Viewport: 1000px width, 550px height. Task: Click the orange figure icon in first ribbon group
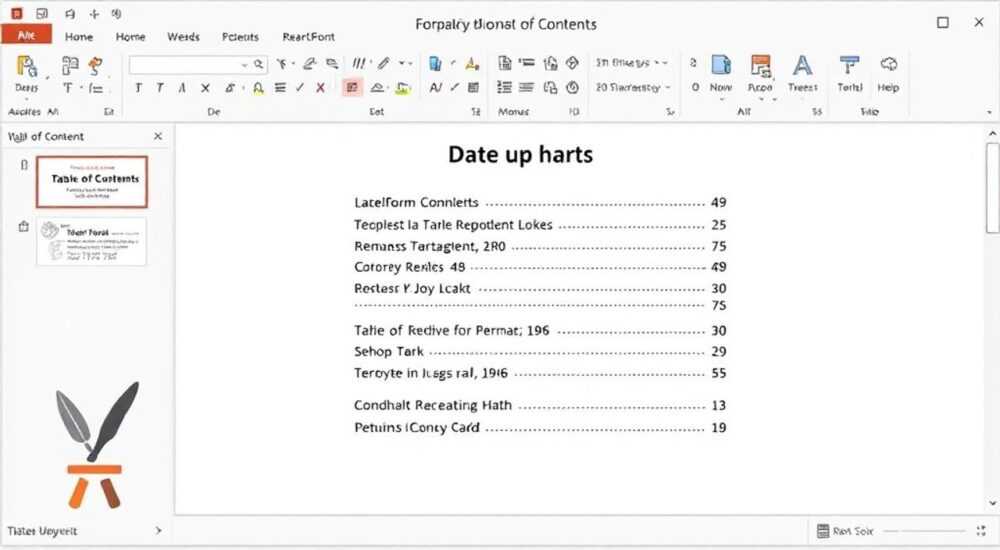[96, 66]
